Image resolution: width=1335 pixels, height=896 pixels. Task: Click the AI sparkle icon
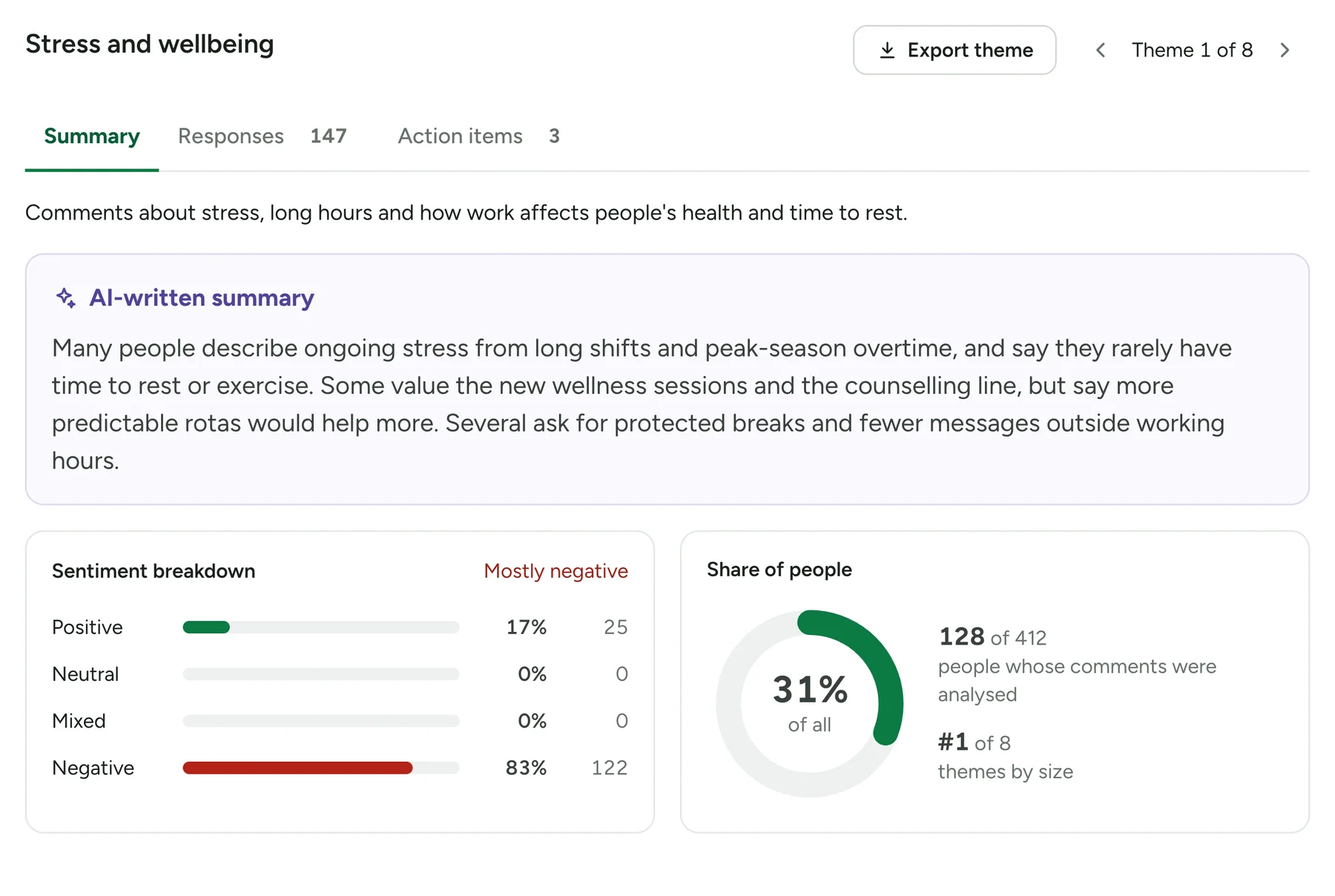[66, 297]
